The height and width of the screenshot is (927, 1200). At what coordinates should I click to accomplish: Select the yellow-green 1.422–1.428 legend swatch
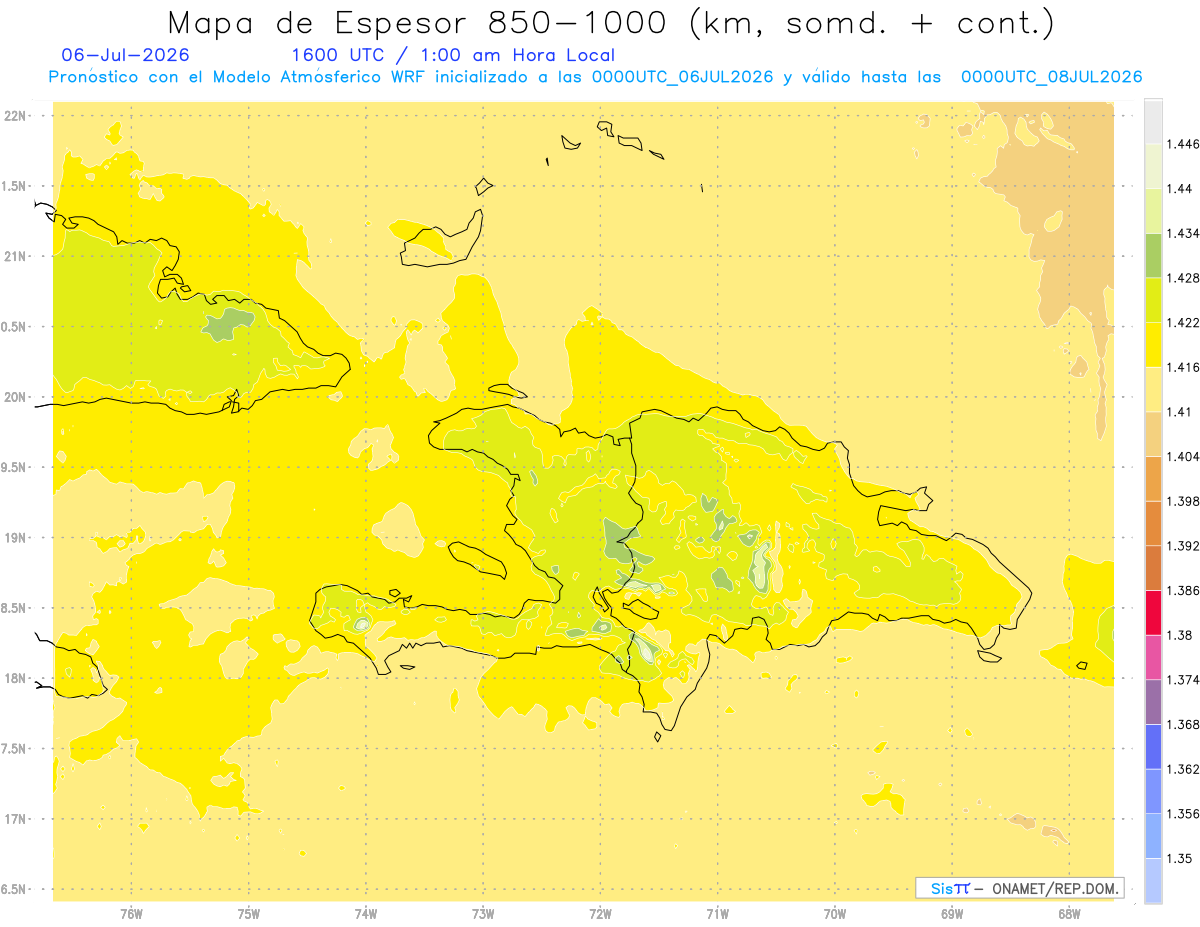(x=1153, y=300)
